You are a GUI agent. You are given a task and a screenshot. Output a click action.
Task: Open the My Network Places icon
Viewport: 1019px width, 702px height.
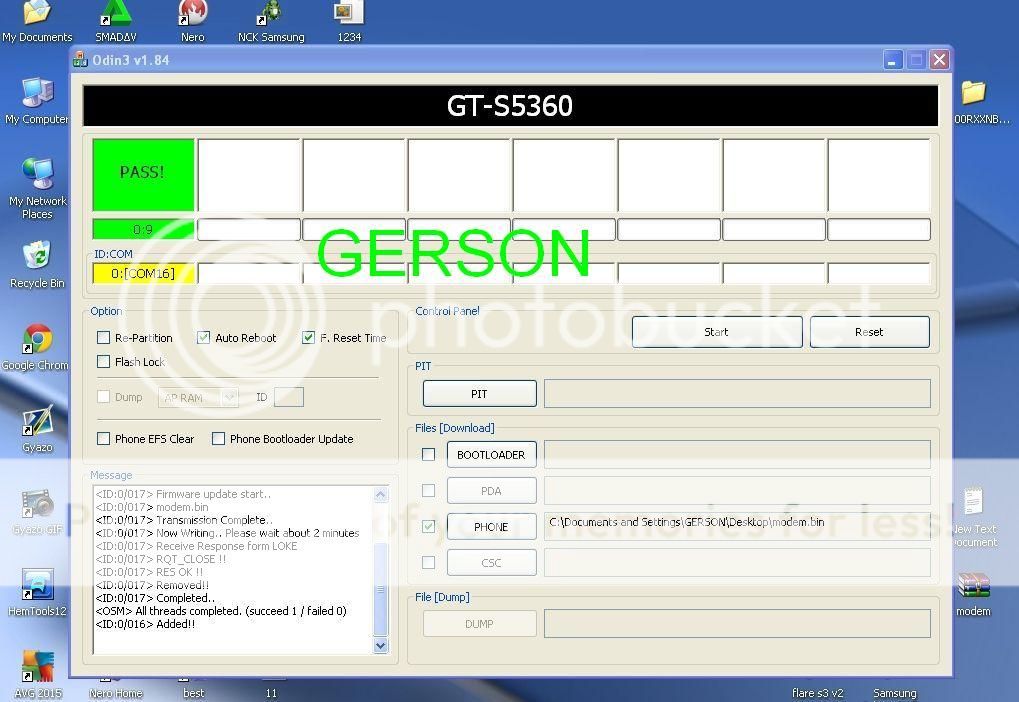[37, 177]
